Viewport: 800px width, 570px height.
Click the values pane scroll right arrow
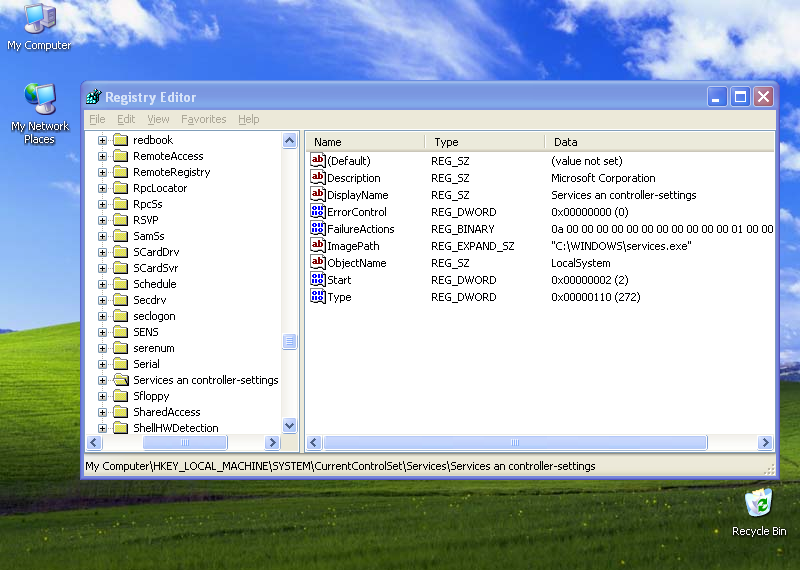tap(765, 442)
